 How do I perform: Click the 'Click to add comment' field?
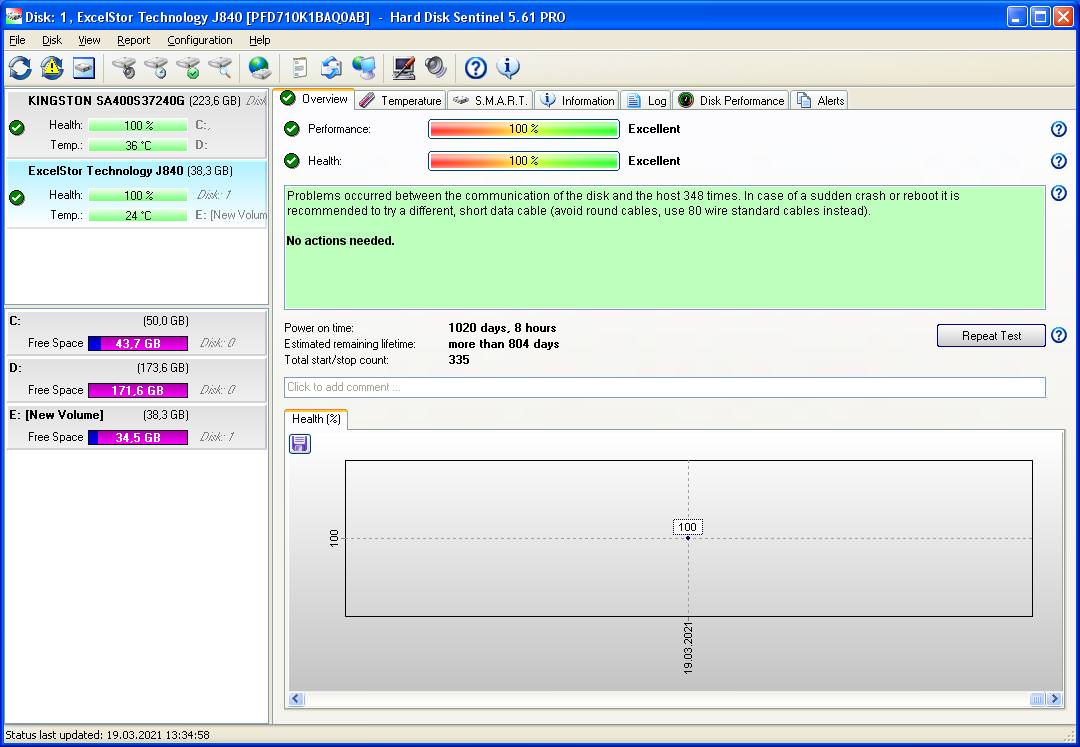[665, 387]
